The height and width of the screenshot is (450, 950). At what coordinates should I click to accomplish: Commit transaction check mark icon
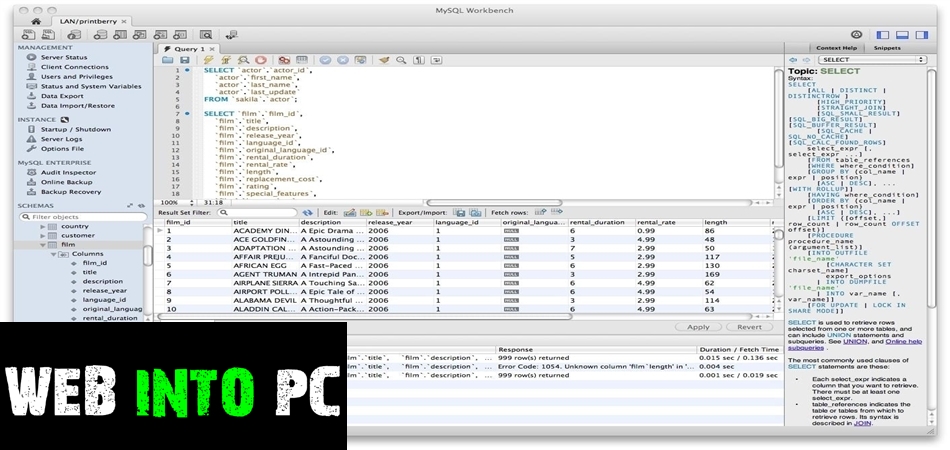point(325,60)
